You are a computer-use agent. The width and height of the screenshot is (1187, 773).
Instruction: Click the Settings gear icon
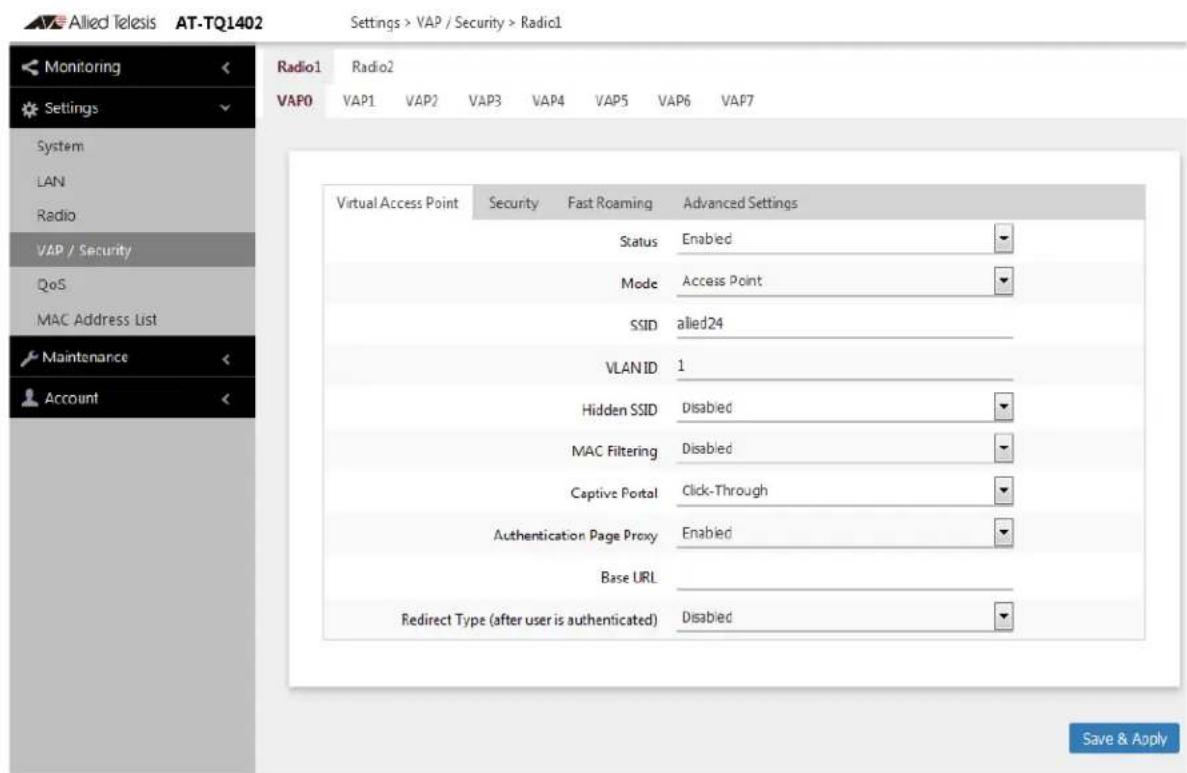point(30,109)
